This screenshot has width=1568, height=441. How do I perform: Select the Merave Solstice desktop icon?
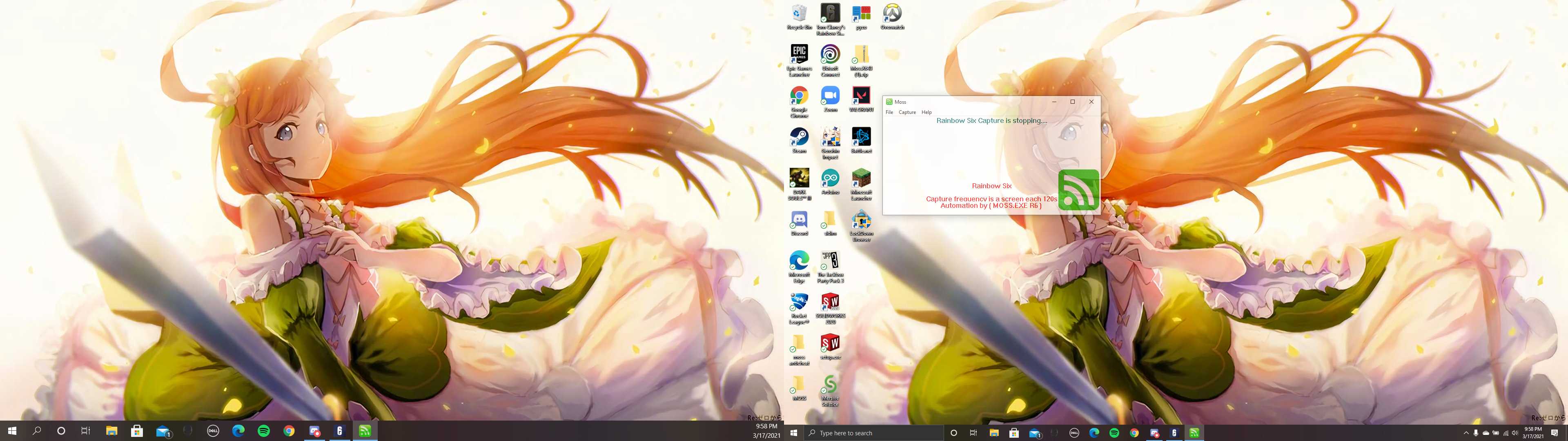pyautogui.click(x=830, y=391)
